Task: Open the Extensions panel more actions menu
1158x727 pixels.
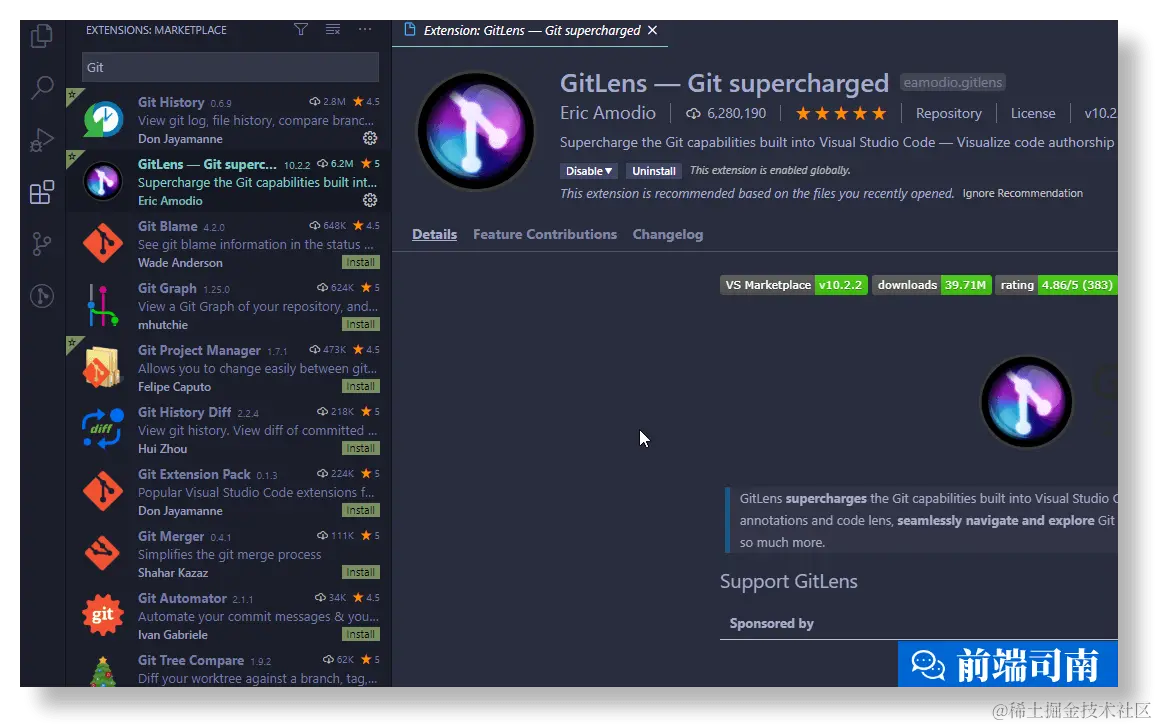Action: [365, 30]
